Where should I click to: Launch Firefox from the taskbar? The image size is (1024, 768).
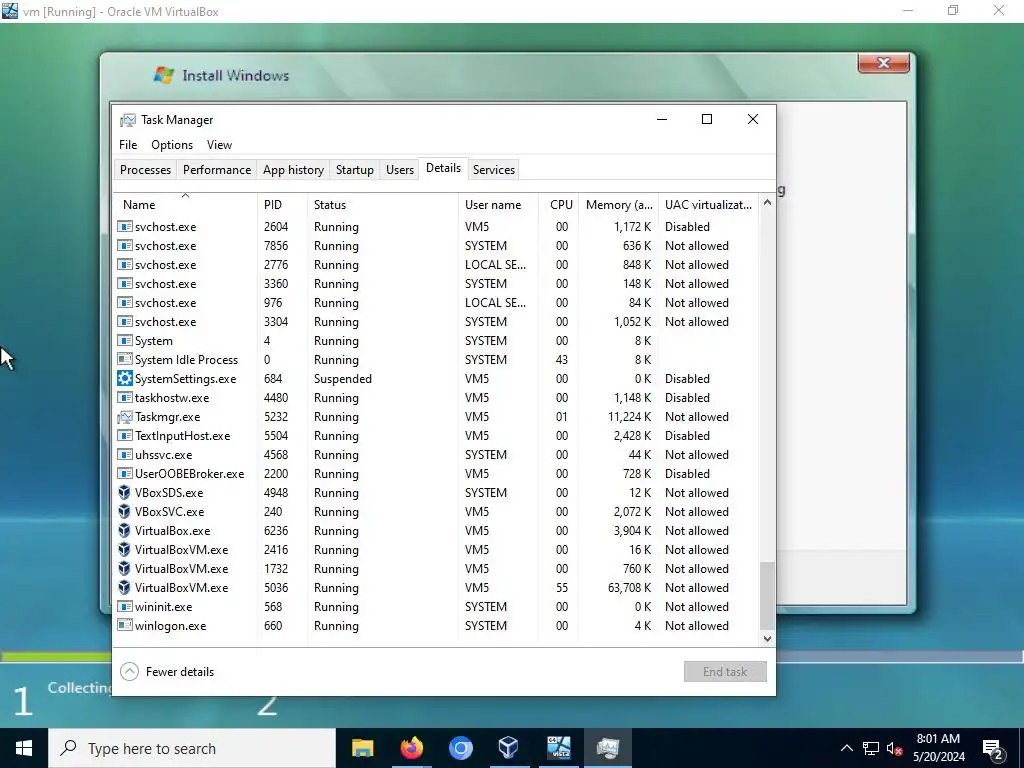tap(411, 748)
